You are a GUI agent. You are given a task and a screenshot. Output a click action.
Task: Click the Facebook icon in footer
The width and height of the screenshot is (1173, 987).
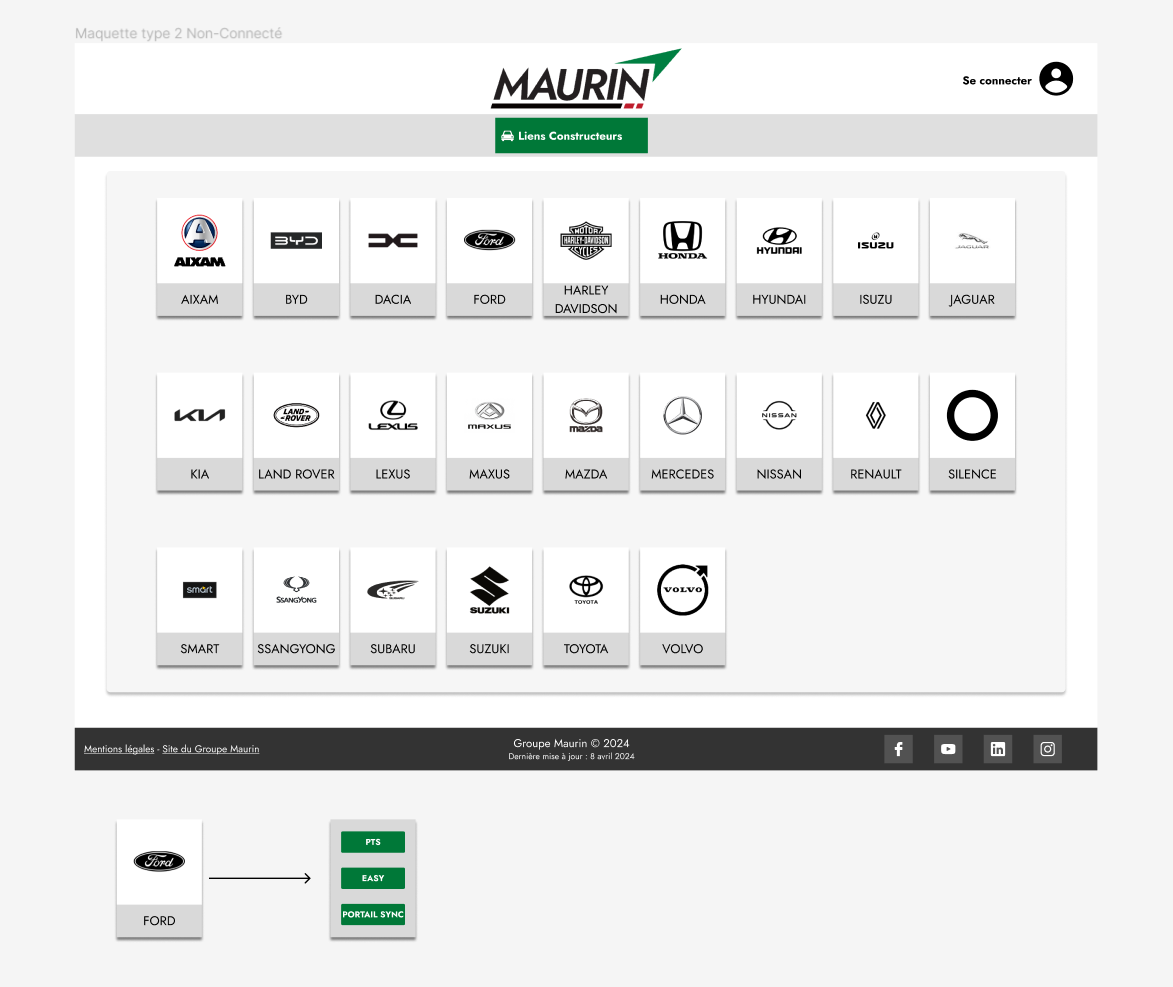point(898,749)
